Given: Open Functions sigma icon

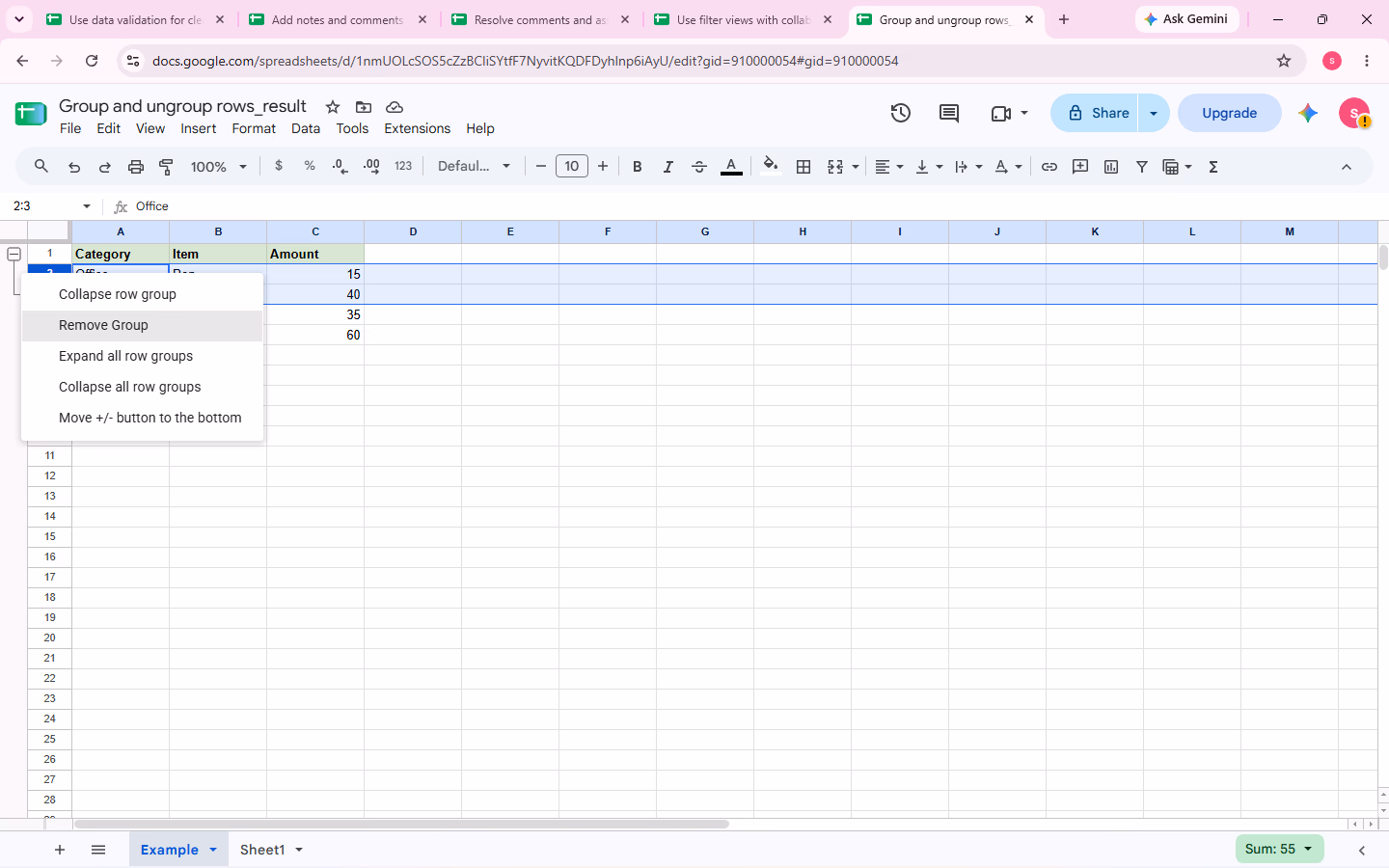Looking at the screenshot, I should pos(1213,167).
